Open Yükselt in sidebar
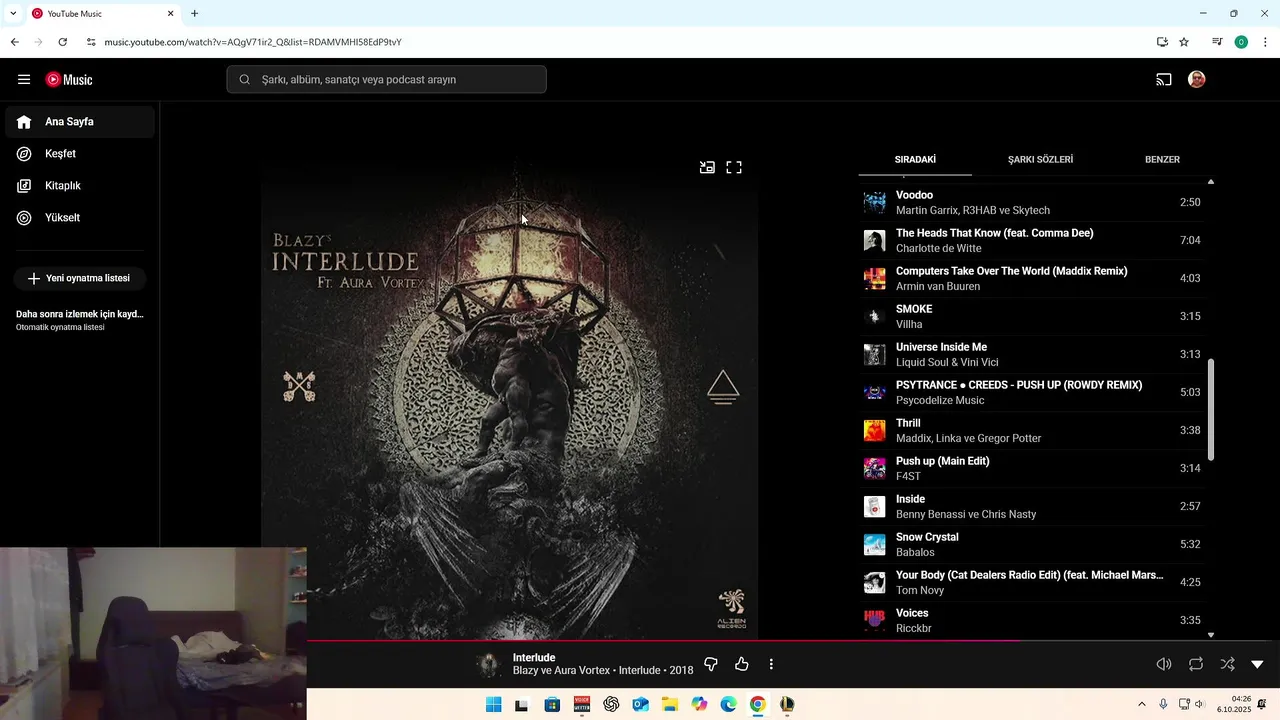This screenshot has width=1280, height=720. pyautogui.click(x=80, y=218)
